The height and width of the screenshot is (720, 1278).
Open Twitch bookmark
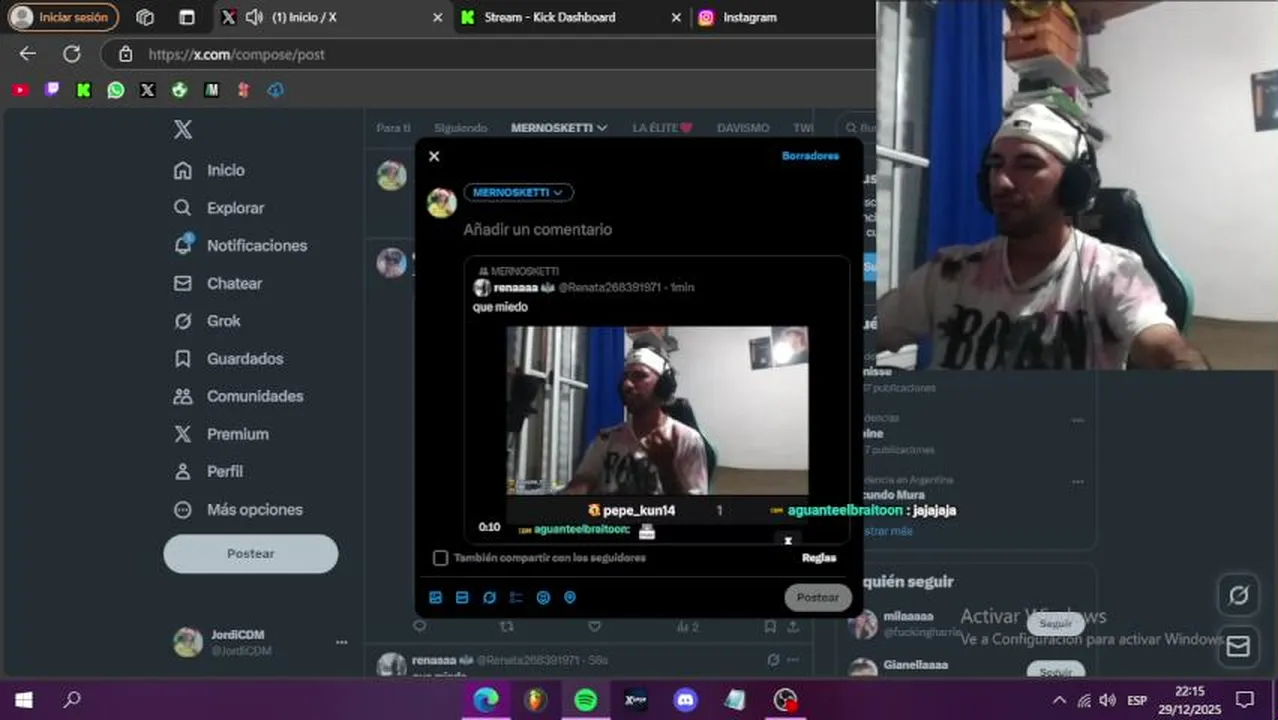click(x=52, y=90)
